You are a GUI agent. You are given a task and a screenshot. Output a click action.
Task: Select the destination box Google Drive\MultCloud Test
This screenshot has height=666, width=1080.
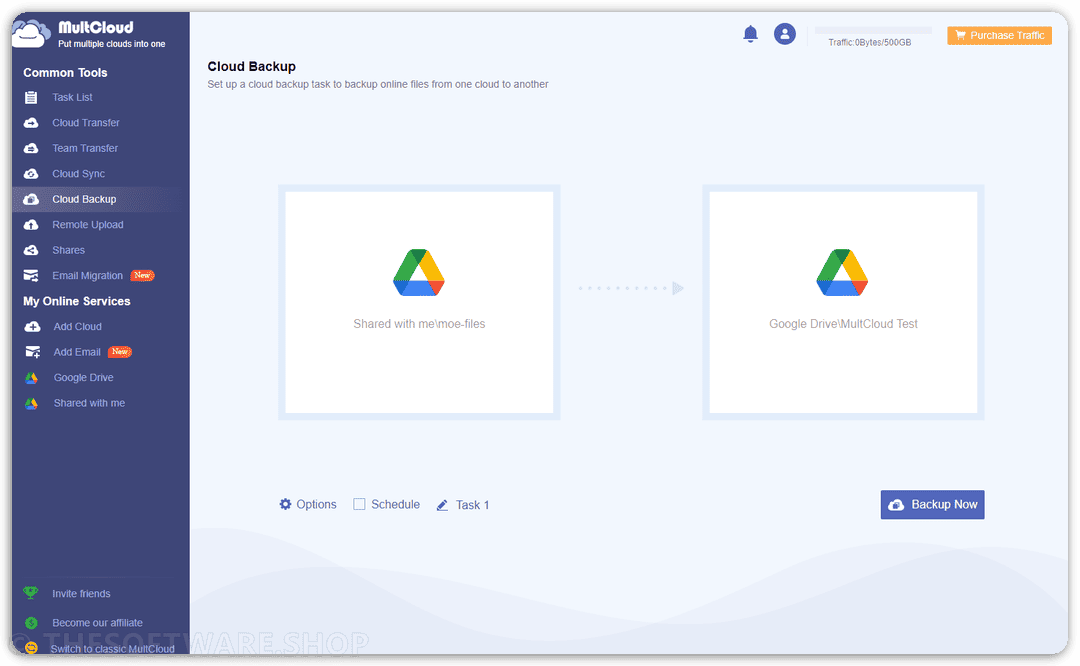[x=843, y=302]
